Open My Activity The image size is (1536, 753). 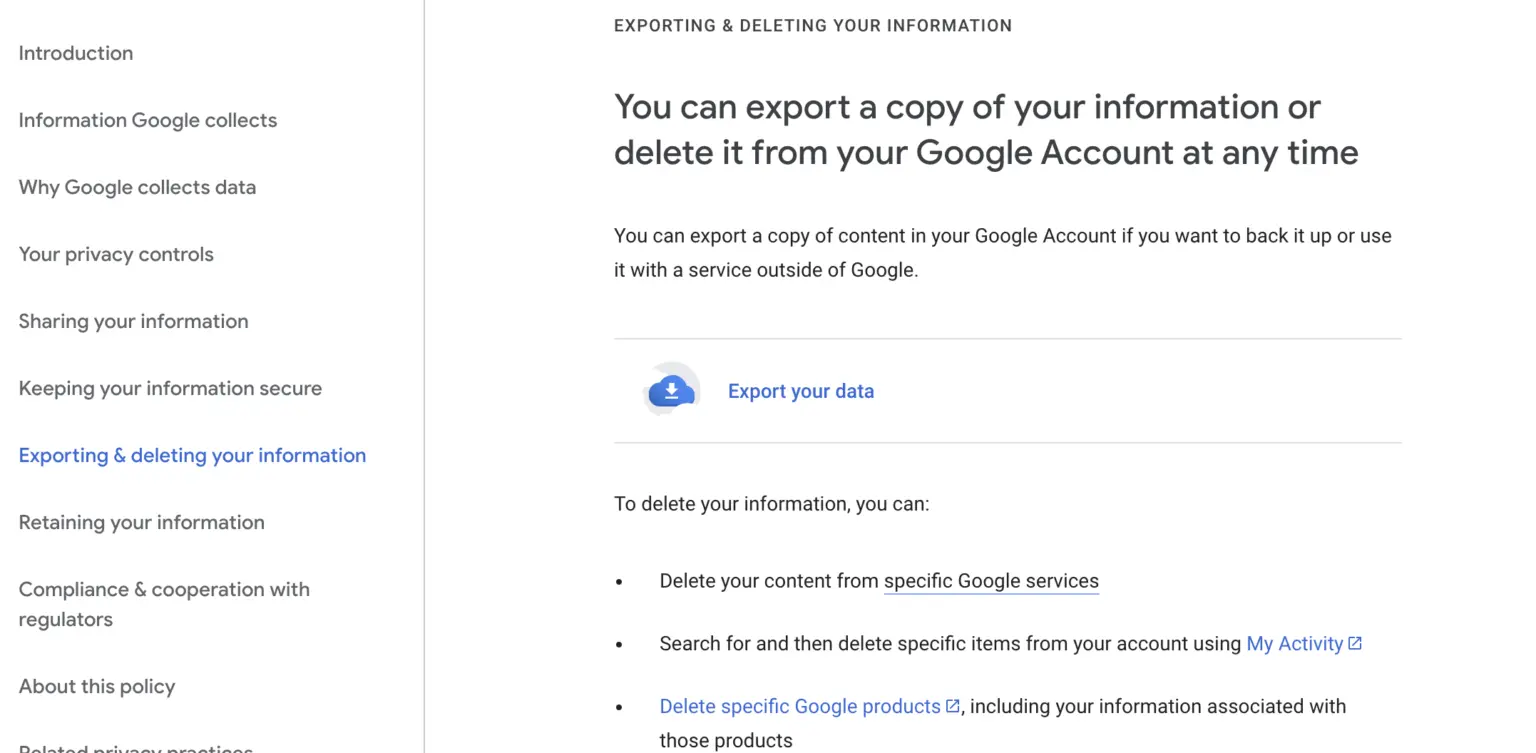1296,643
